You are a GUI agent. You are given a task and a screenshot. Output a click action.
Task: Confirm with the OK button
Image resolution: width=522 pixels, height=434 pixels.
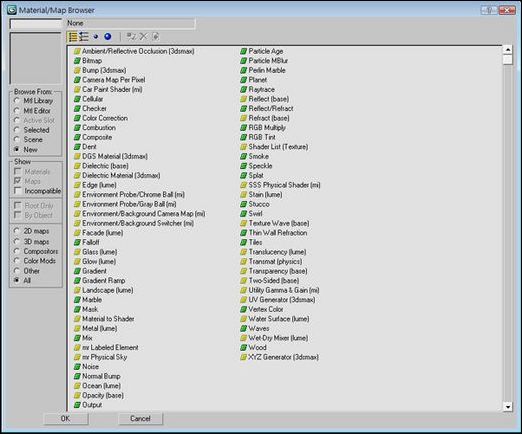point(66,418)
